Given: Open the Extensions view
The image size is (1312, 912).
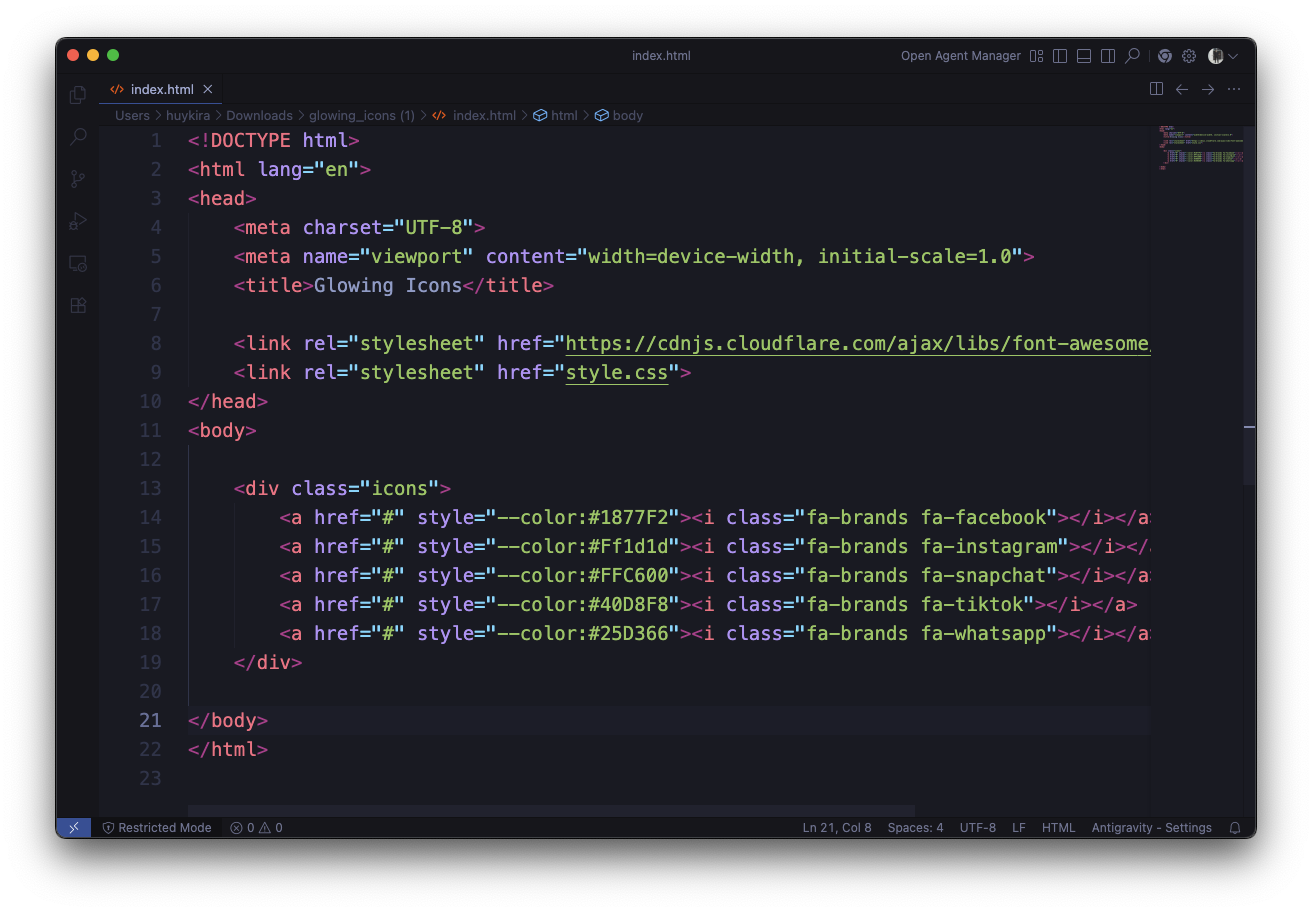Looking at the screenshot, I should click(x=78, y=305).
